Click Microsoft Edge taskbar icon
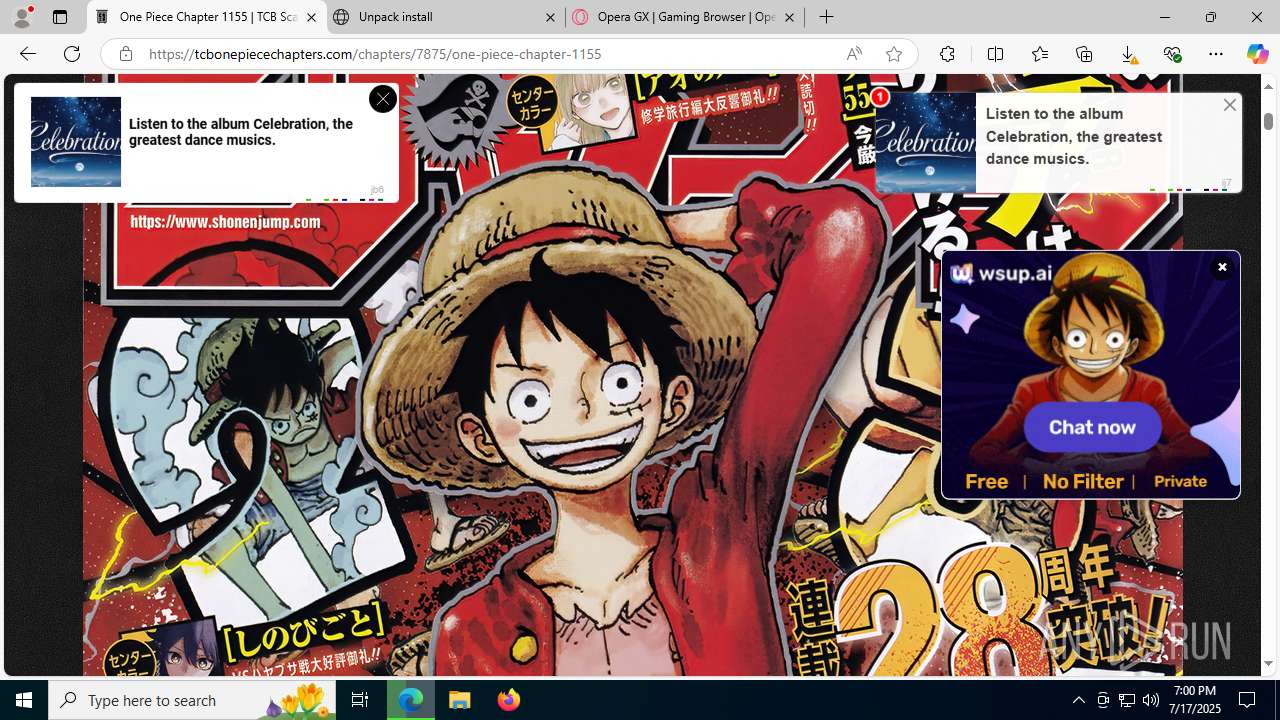1280x720 pixels. point(411,700)
